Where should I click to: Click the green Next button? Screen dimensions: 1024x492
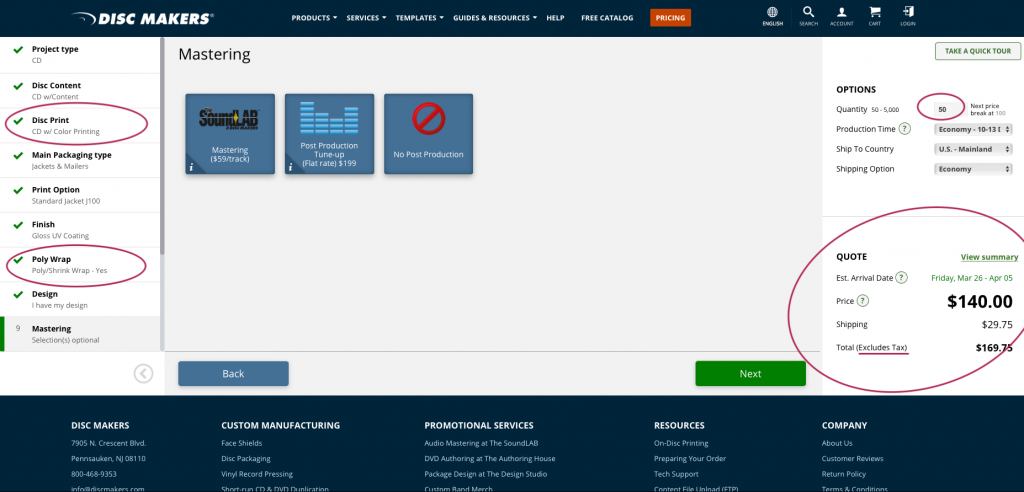(x=750, y=373)
